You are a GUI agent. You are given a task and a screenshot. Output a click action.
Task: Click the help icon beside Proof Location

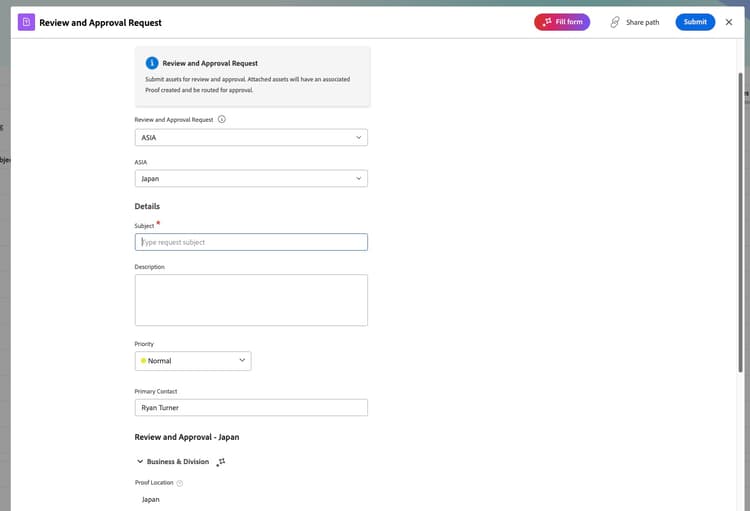[180, 483]
